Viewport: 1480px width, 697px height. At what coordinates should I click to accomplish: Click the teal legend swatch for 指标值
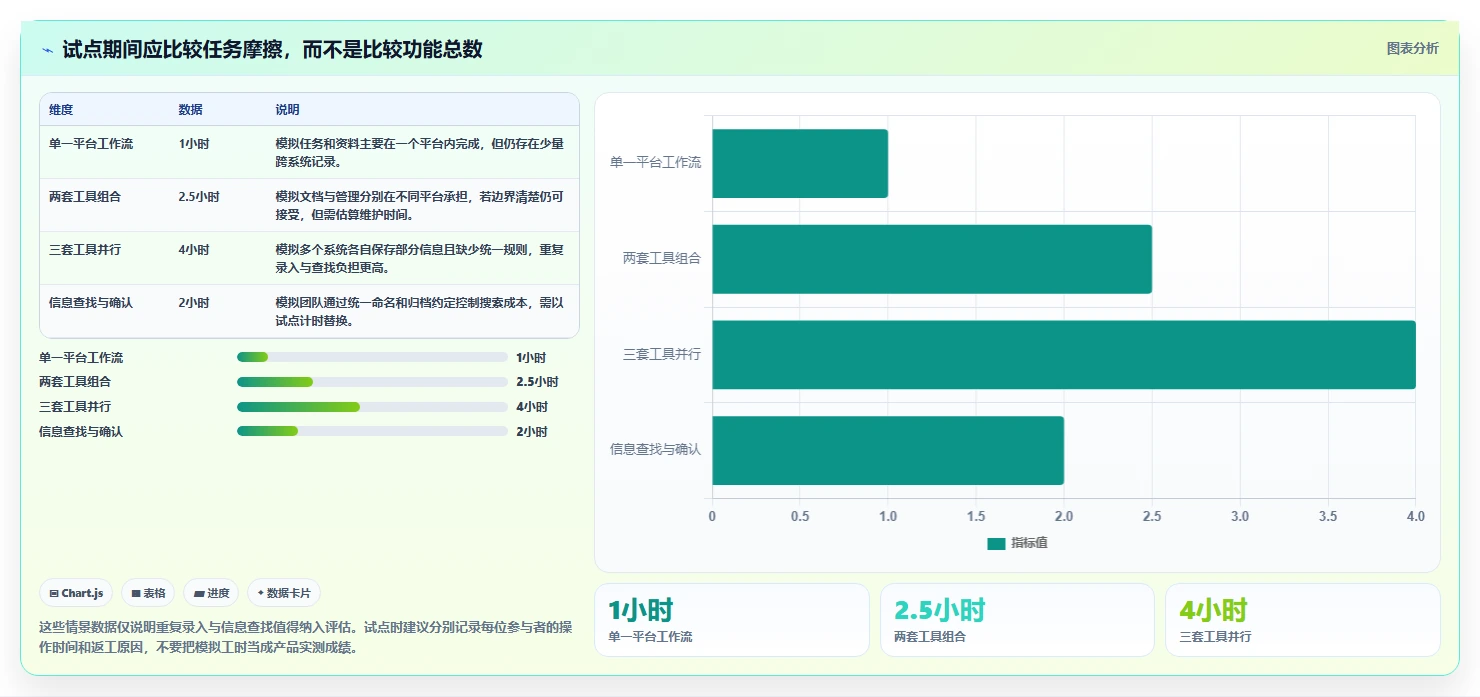pos(996,543)
